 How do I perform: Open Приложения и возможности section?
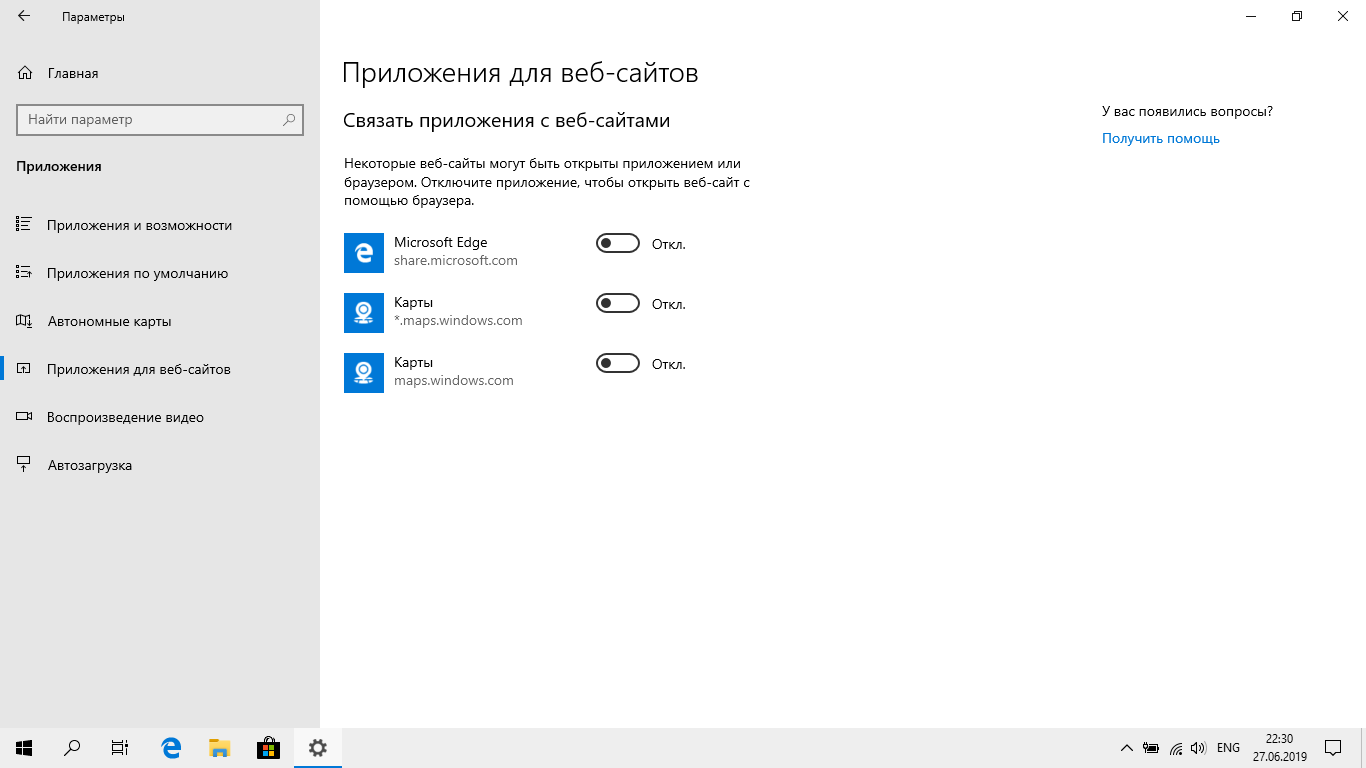139,225
